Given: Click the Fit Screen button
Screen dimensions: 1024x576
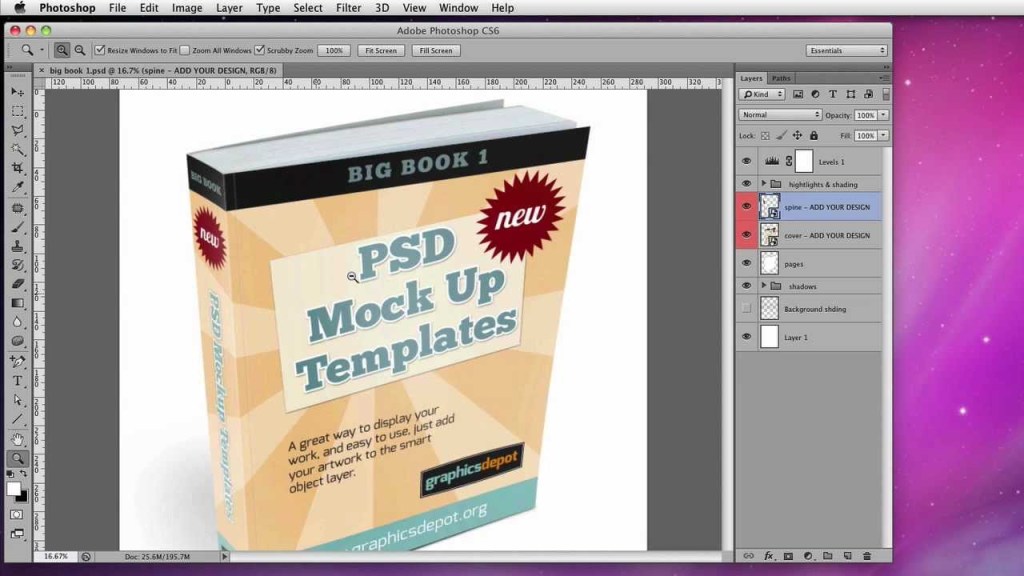Looking at the screenshot, I should [x=379, y=49].
